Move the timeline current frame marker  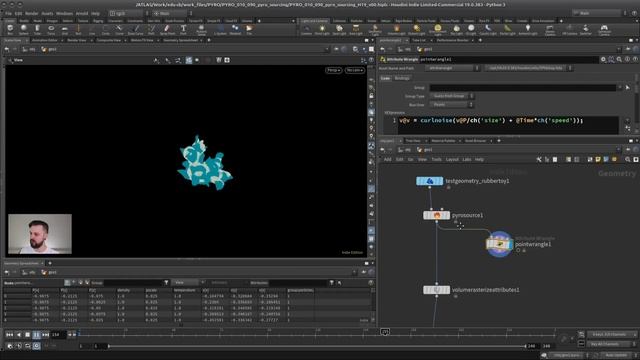point(385,332)
